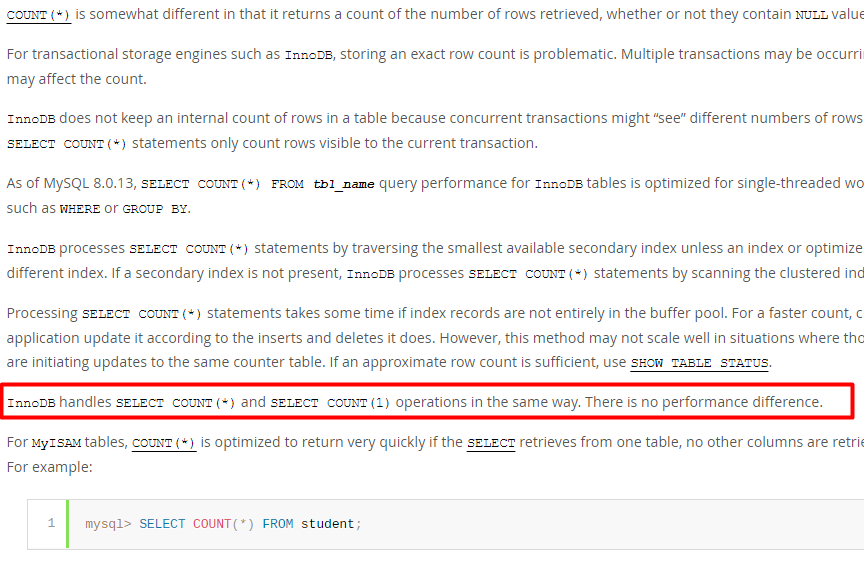Follow the SHOW TABLE STATUS link
The image size is (864, 564).
click(699, 363)
